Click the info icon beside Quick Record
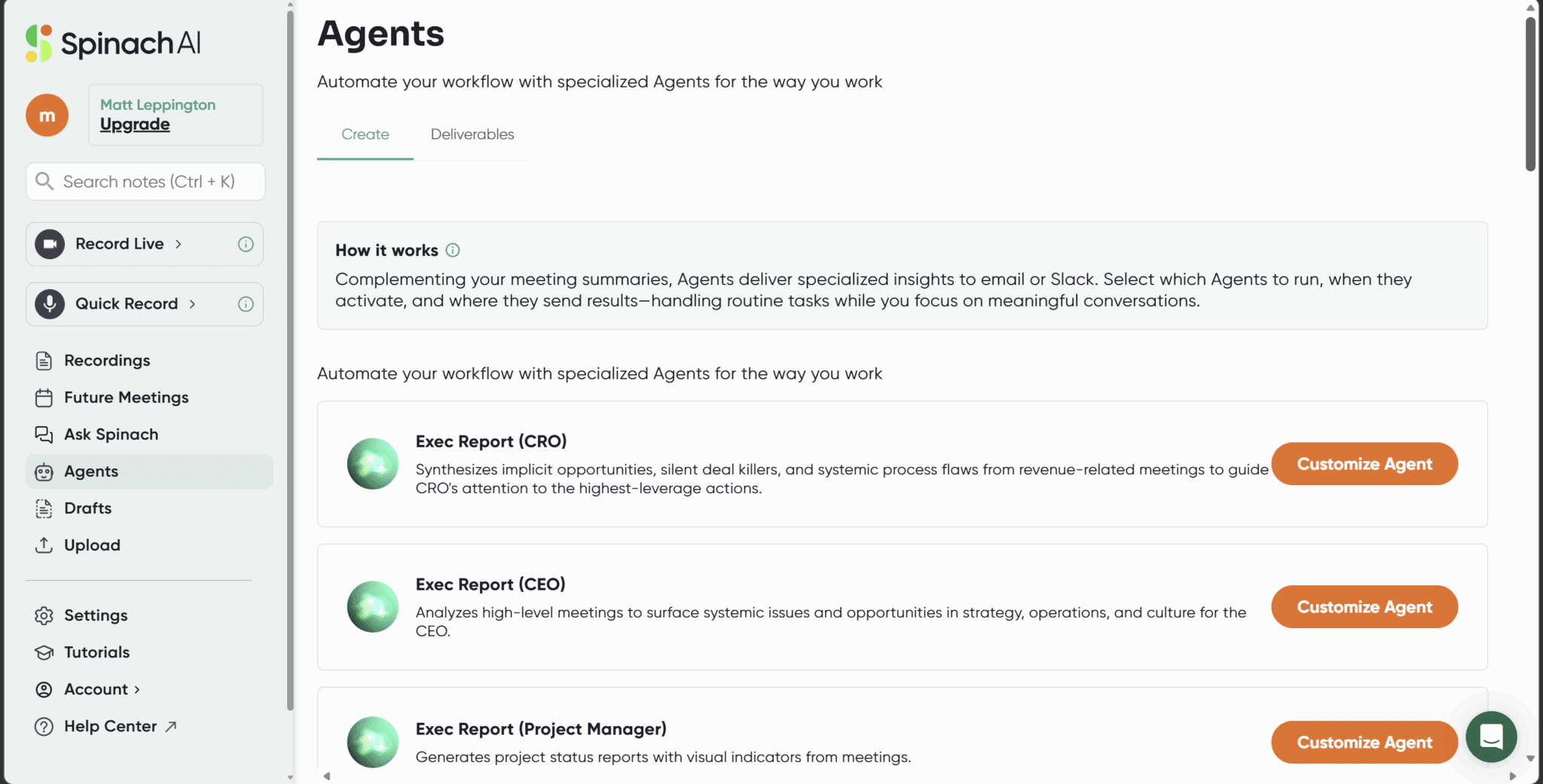 [246, 304]
